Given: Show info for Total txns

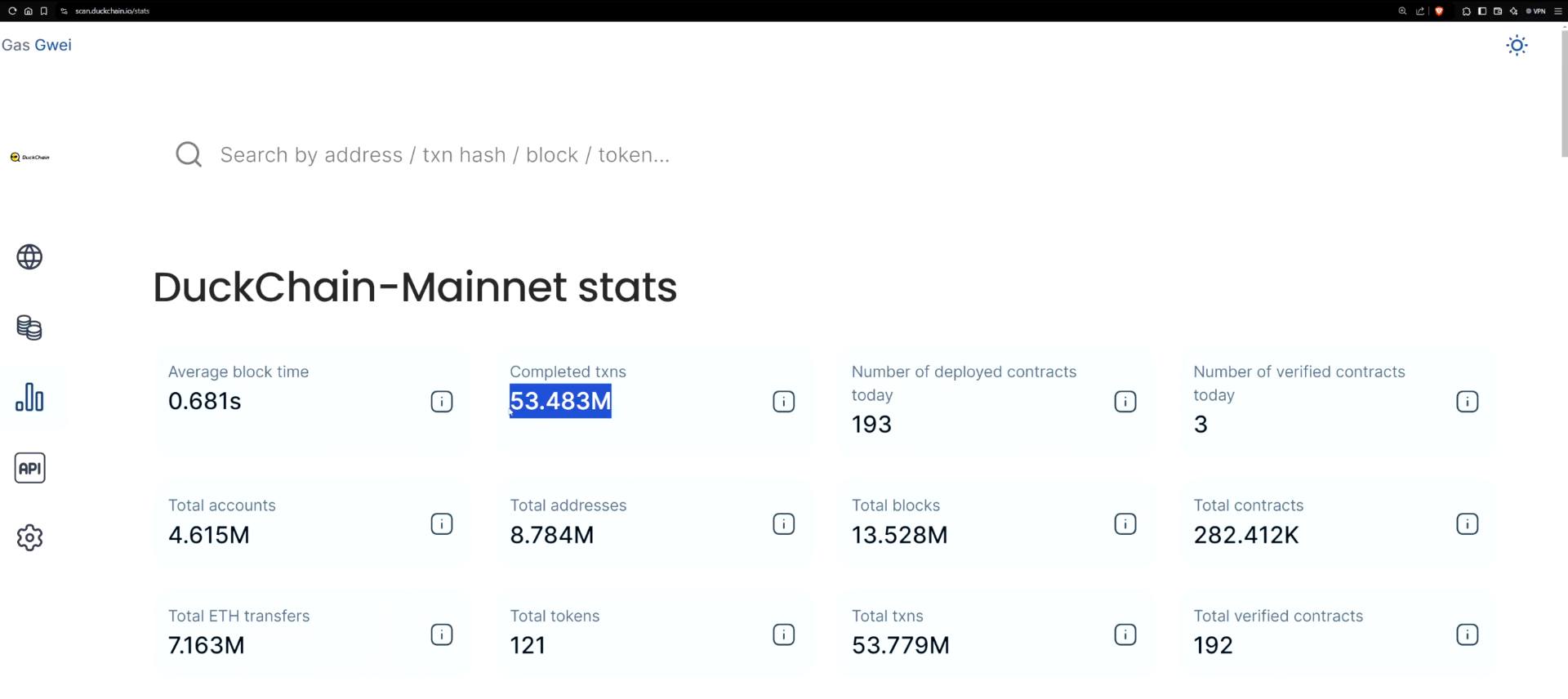Looking at the screenshot, I should point(1125,634).
